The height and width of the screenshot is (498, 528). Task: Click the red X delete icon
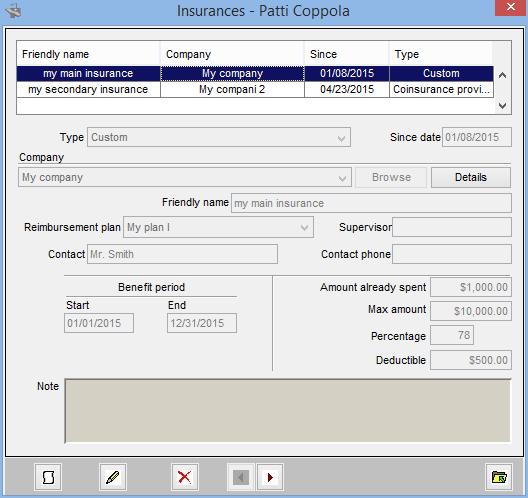[185, 477]
